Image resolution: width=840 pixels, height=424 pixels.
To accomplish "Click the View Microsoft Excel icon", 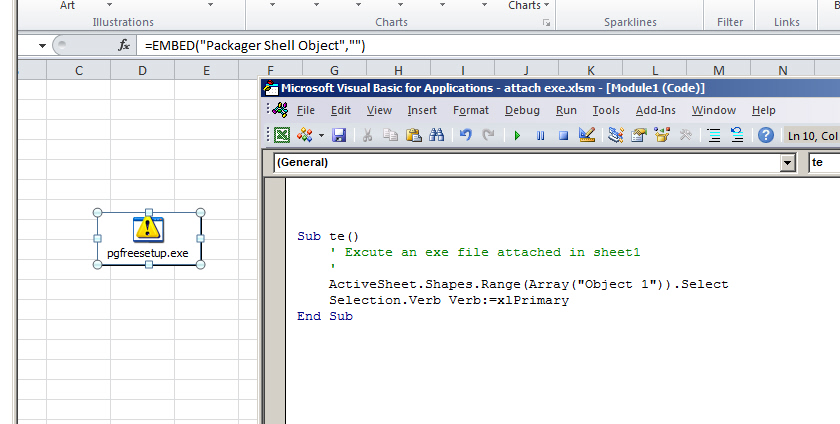I will pos(283,135).
